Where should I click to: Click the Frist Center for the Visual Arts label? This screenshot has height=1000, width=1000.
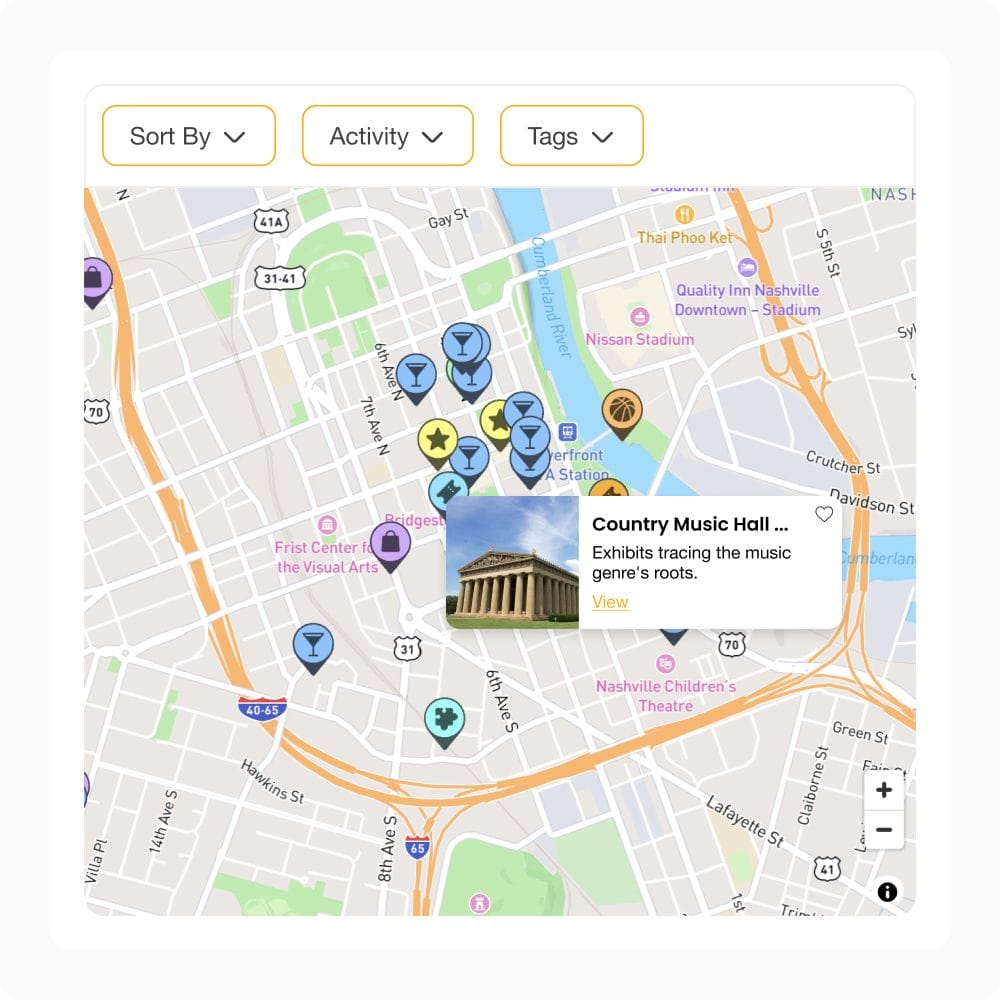(327, 557)
